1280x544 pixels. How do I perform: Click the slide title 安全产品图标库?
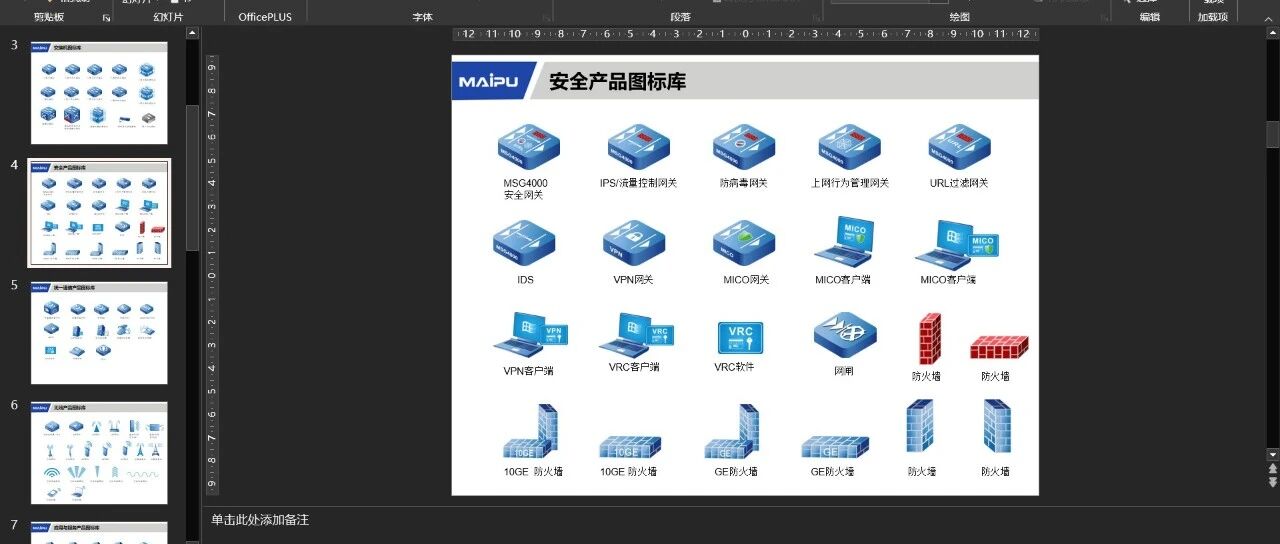(x=618, y=81)
